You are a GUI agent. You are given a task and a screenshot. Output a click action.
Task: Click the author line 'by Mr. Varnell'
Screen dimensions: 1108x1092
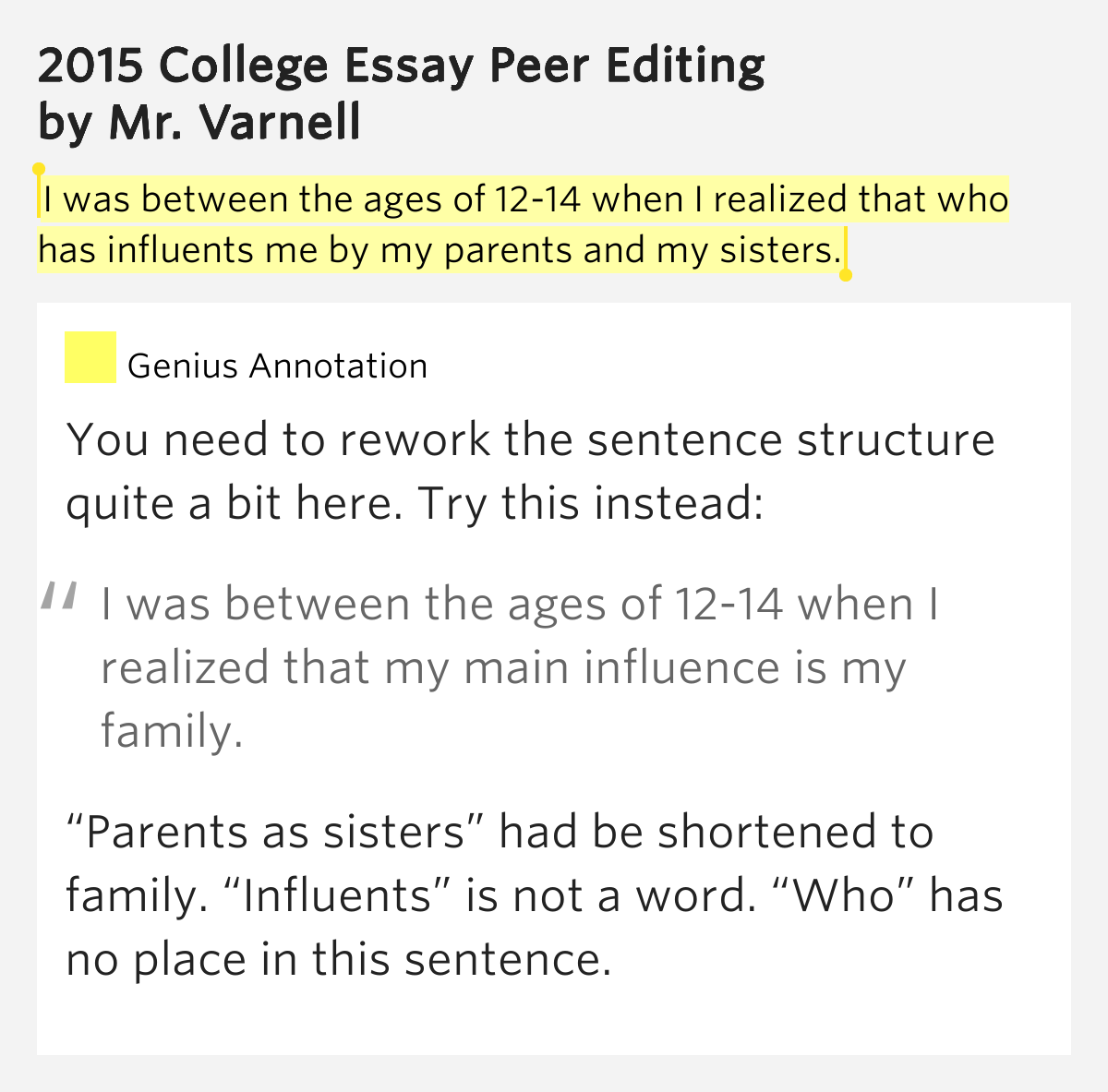(199, 123)
